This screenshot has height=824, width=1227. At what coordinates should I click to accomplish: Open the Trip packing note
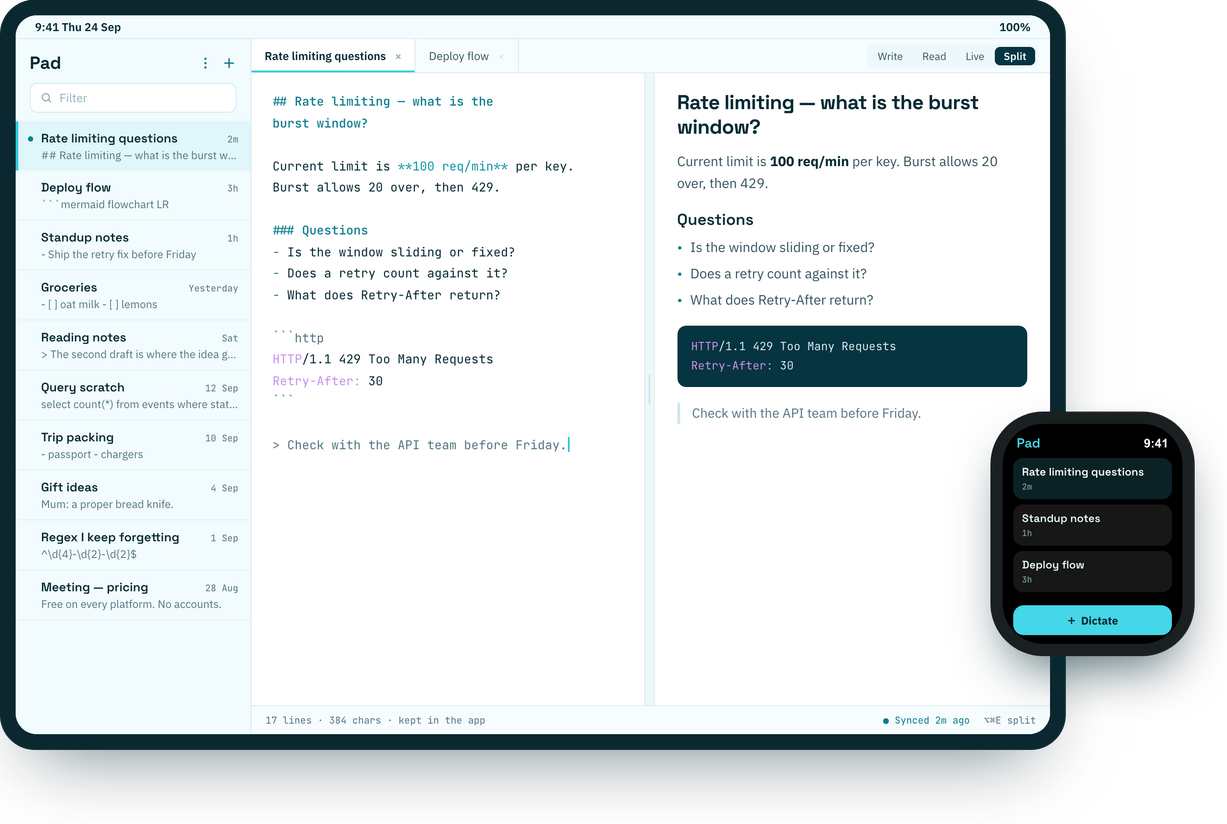pyautogui.click(x=134, y=445)
